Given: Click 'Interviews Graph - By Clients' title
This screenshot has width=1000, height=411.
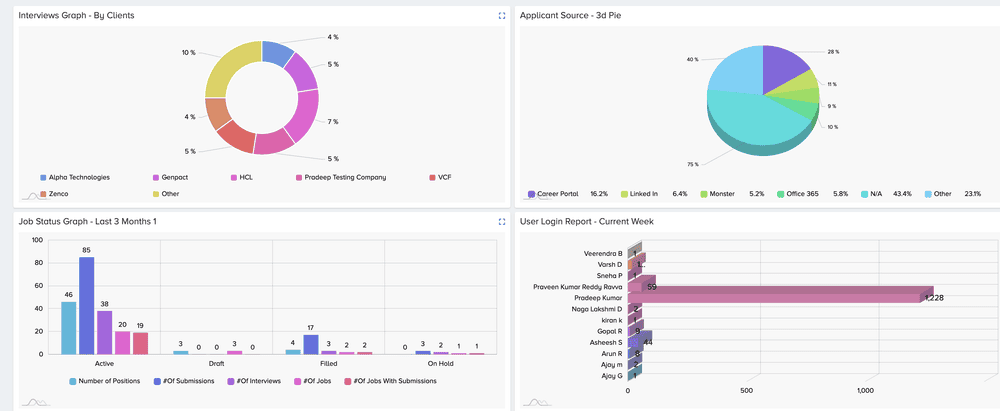Looking at the screenshot, I should [77, 15].
